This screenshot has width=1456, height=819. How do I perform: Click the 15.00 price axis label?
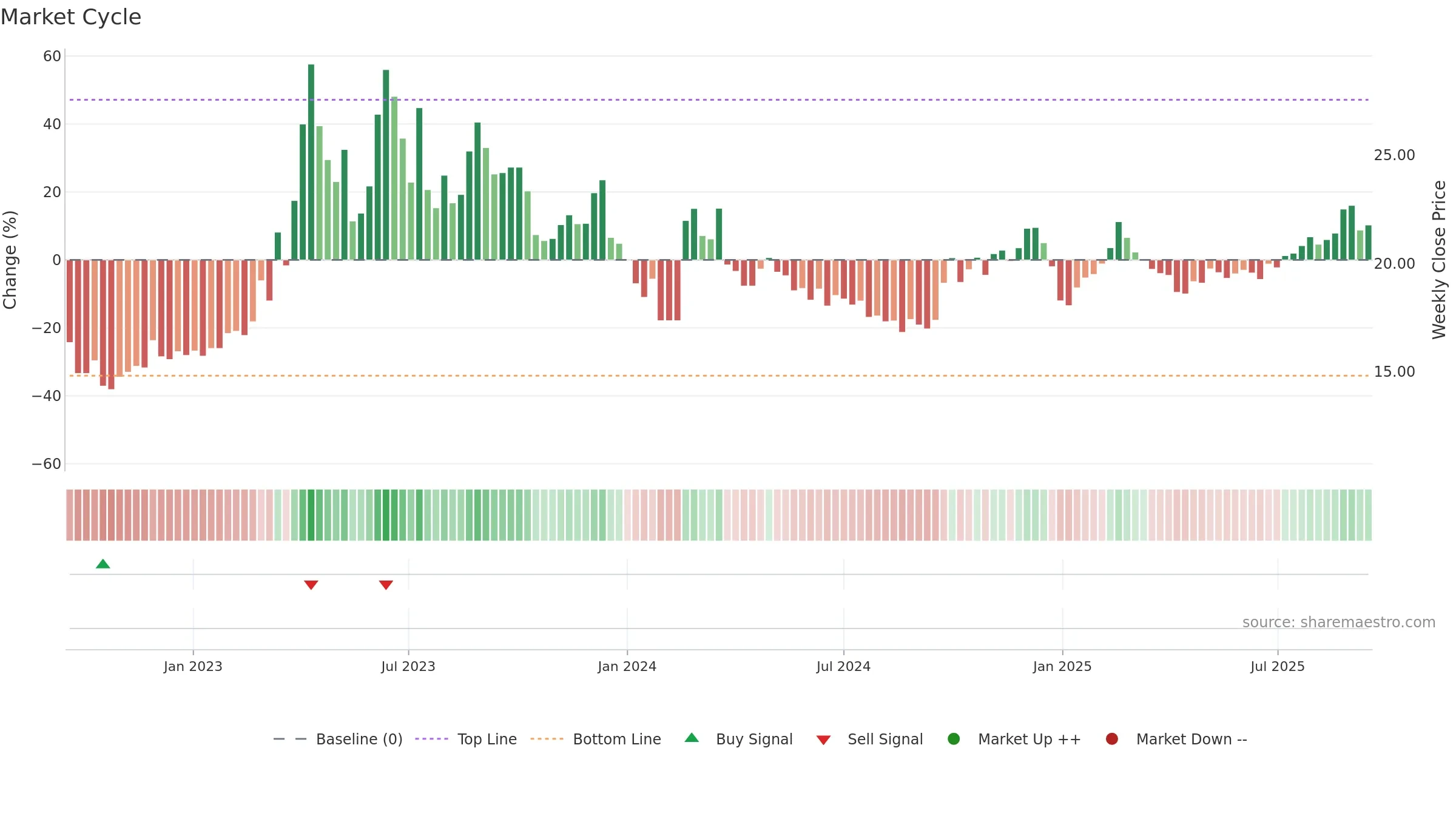click(x=1394, y=371)
